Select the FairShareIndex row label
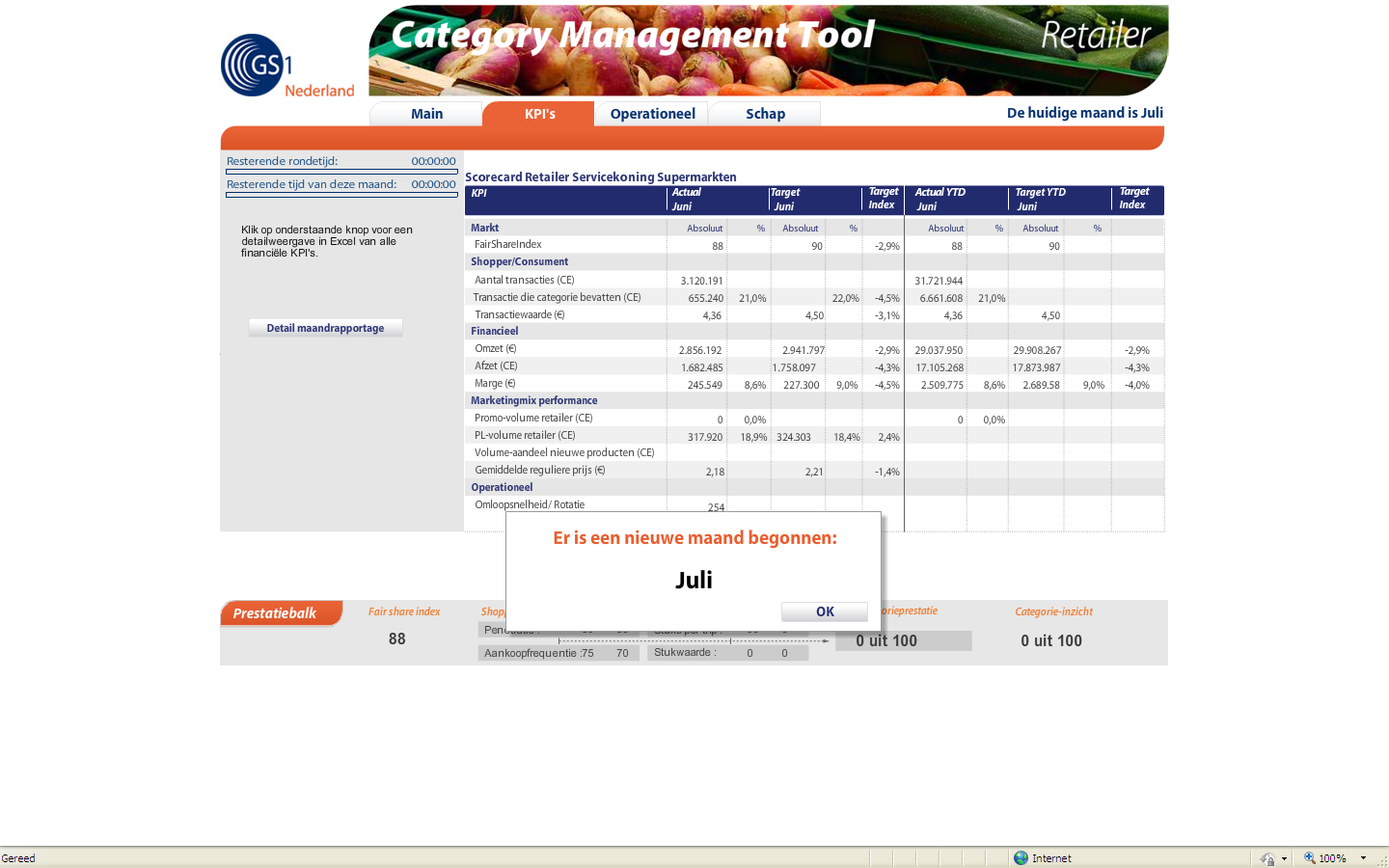 (507, 245)
